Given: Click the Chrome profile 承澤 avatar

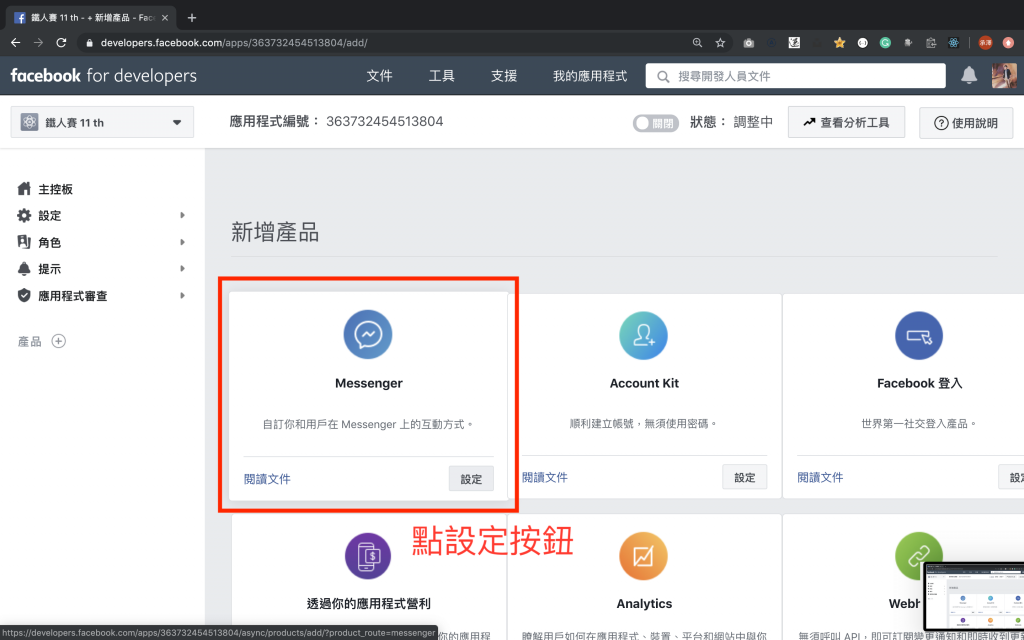Looking at the screenshot, I should (x=985, y=43).
